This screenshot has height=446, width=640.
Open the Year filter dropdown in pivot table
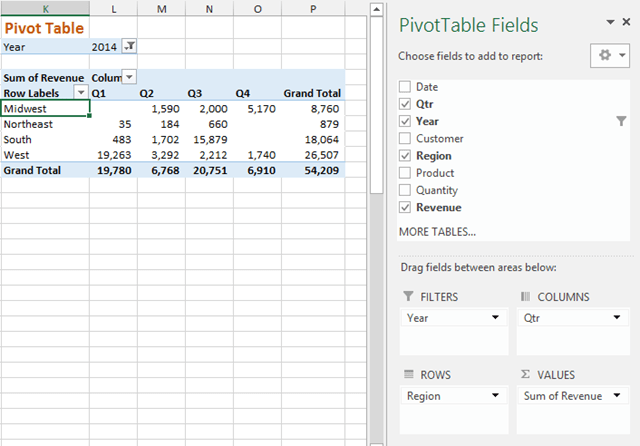click(128, 46)
